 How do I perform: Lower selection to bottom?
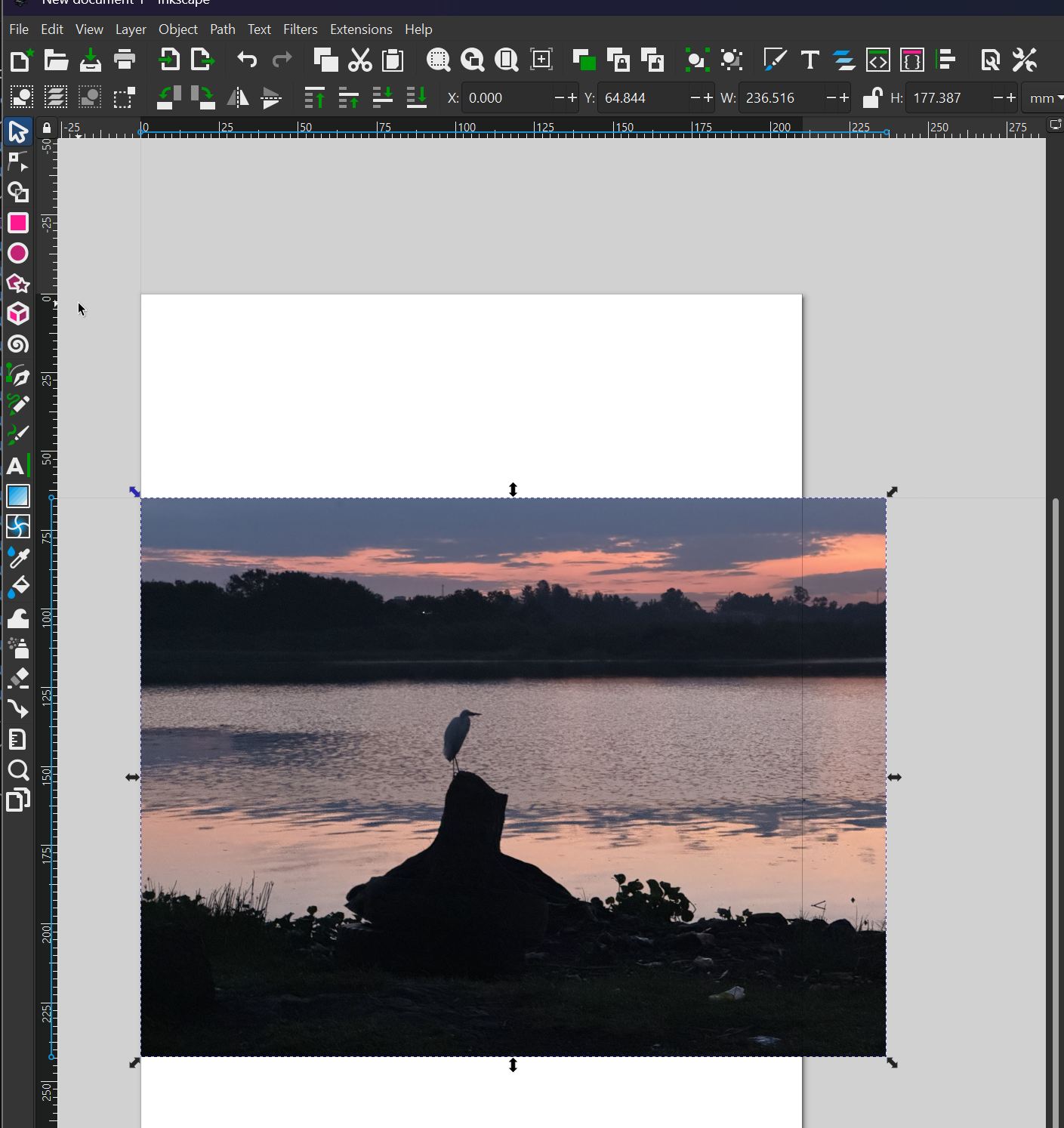click(x=417, y=97)
